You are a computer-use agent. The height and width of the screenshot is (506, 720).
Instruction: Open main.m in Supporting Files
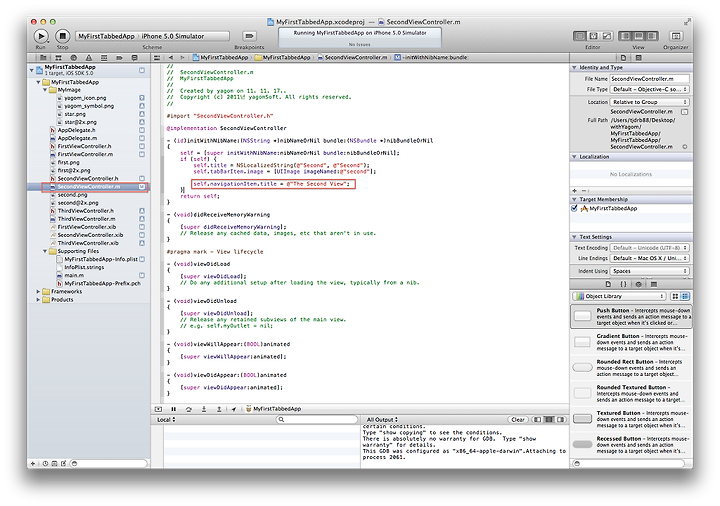(74, 275)
